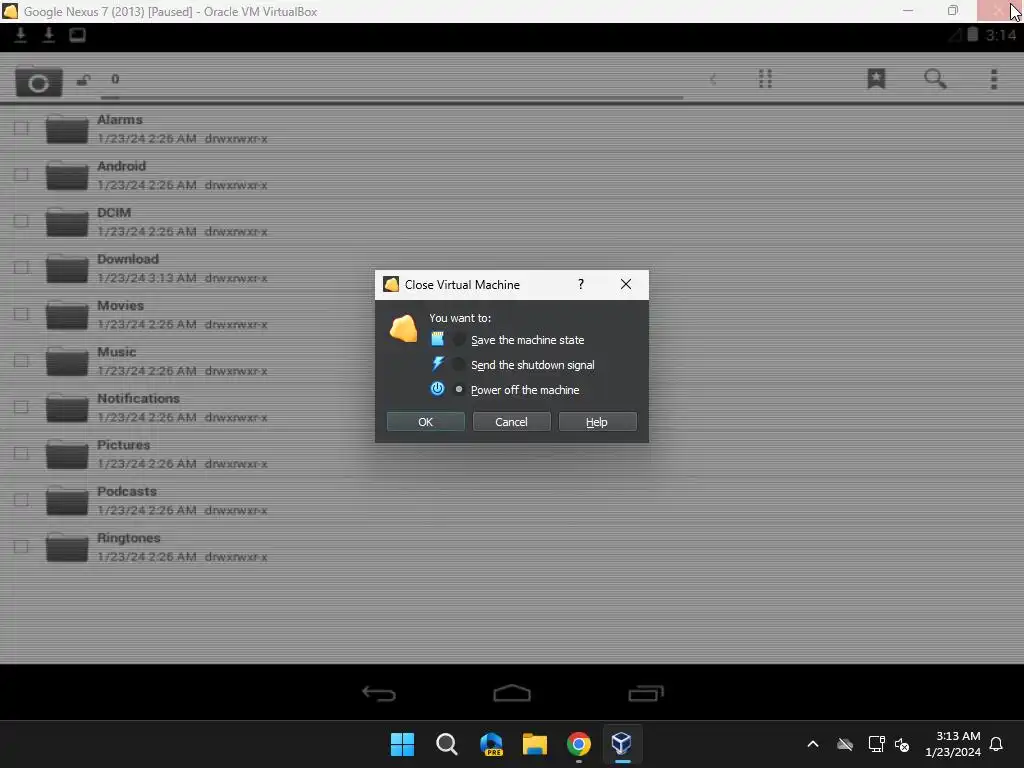The height and width of the screenshot is (768, 1024).
Task: Open the Download folder icon
Action: (x=67, y=268)
